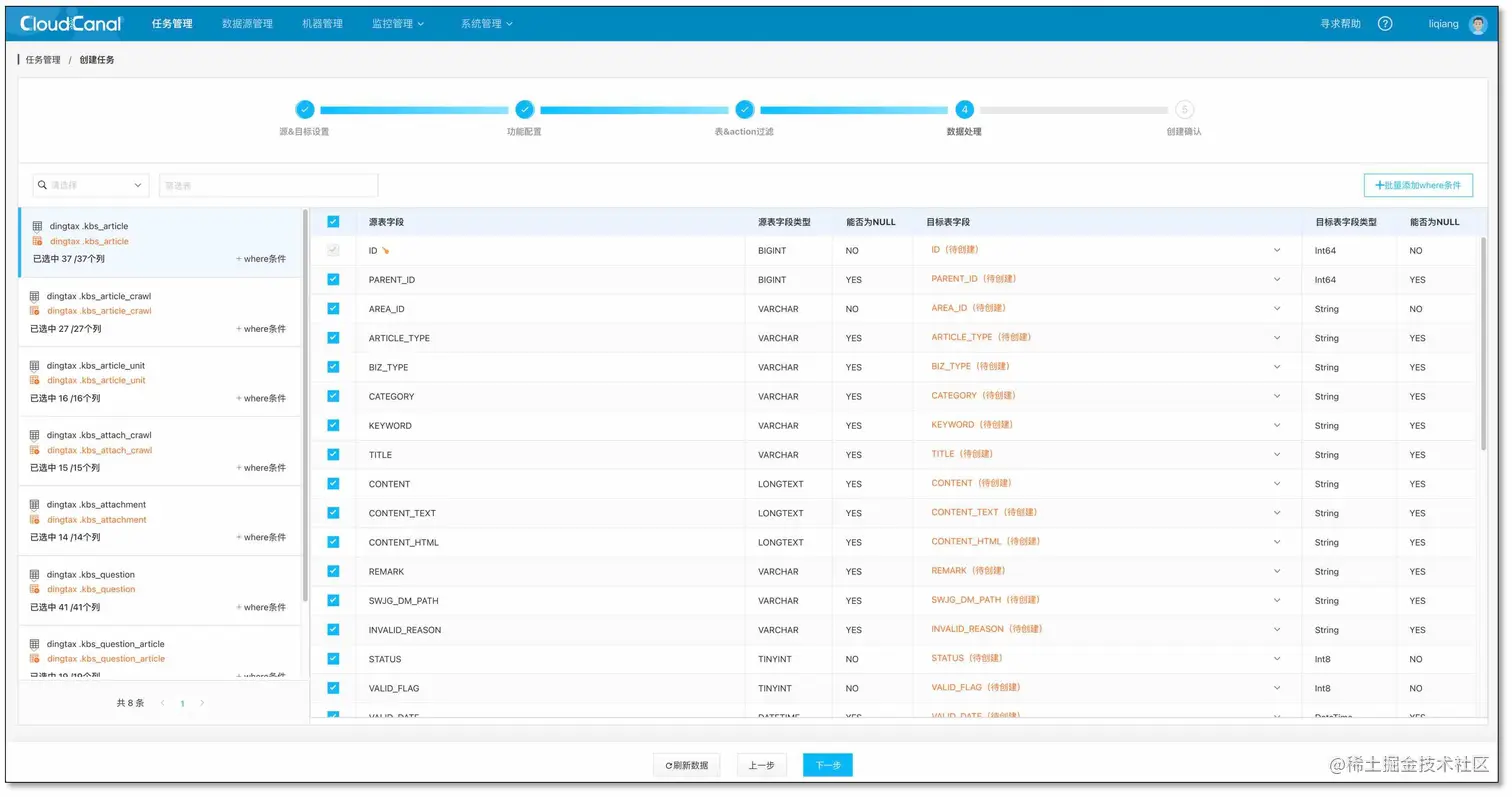The width and height of the screenshot is (1512, 797).
Task: Click the step 1 checkmark circle
Action: point(305,110)
